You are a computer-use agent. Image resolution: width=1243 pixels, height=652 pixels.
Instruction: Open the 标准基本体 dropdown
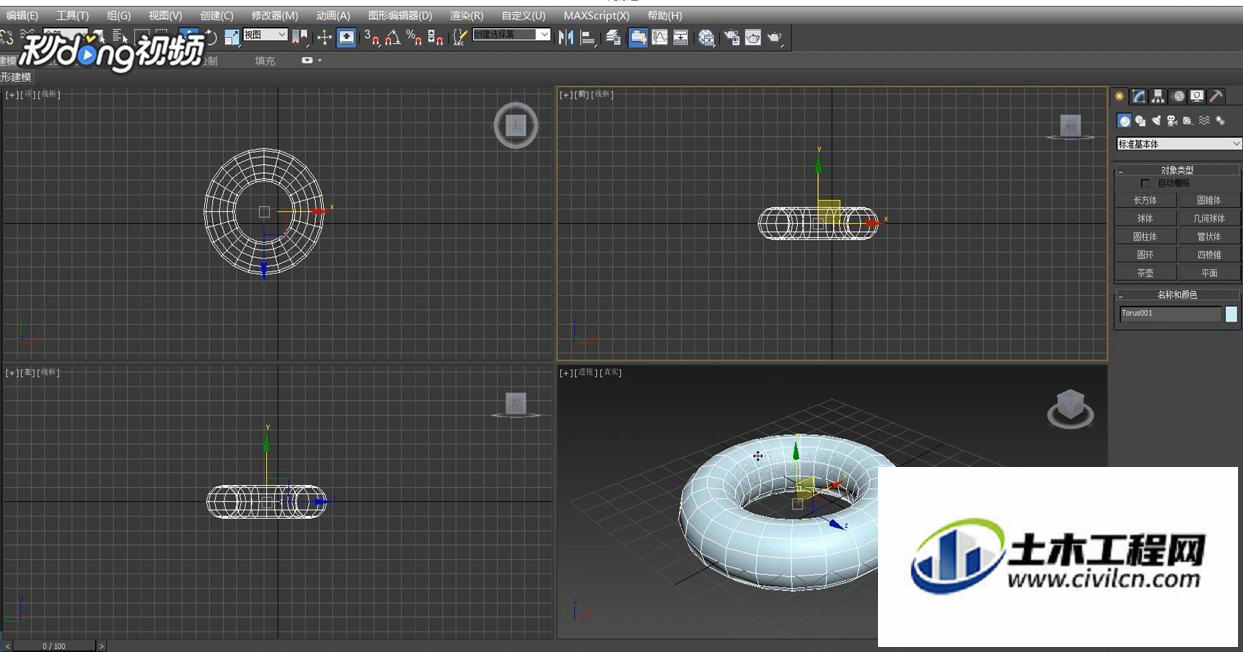coord(1179,144)
